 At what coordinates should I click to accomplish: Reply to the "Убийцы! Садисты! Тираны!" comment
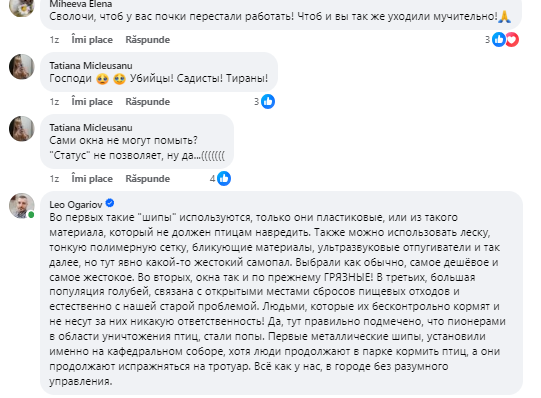[148, 102]
